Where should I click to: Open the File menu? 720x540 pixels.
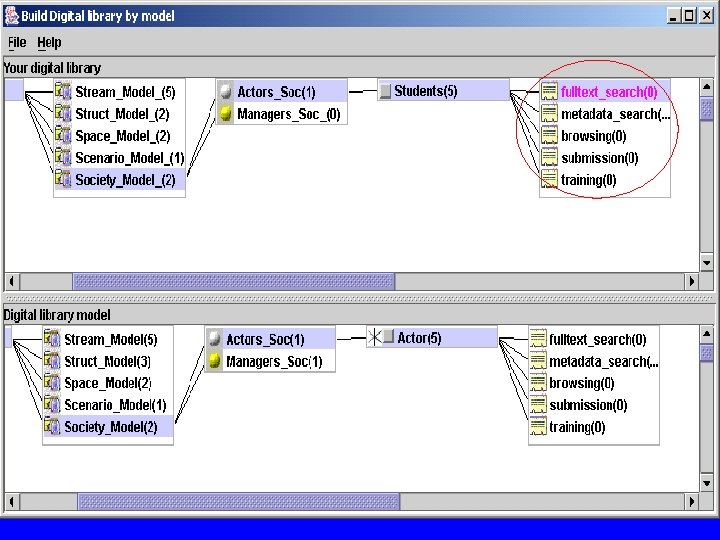17,42
